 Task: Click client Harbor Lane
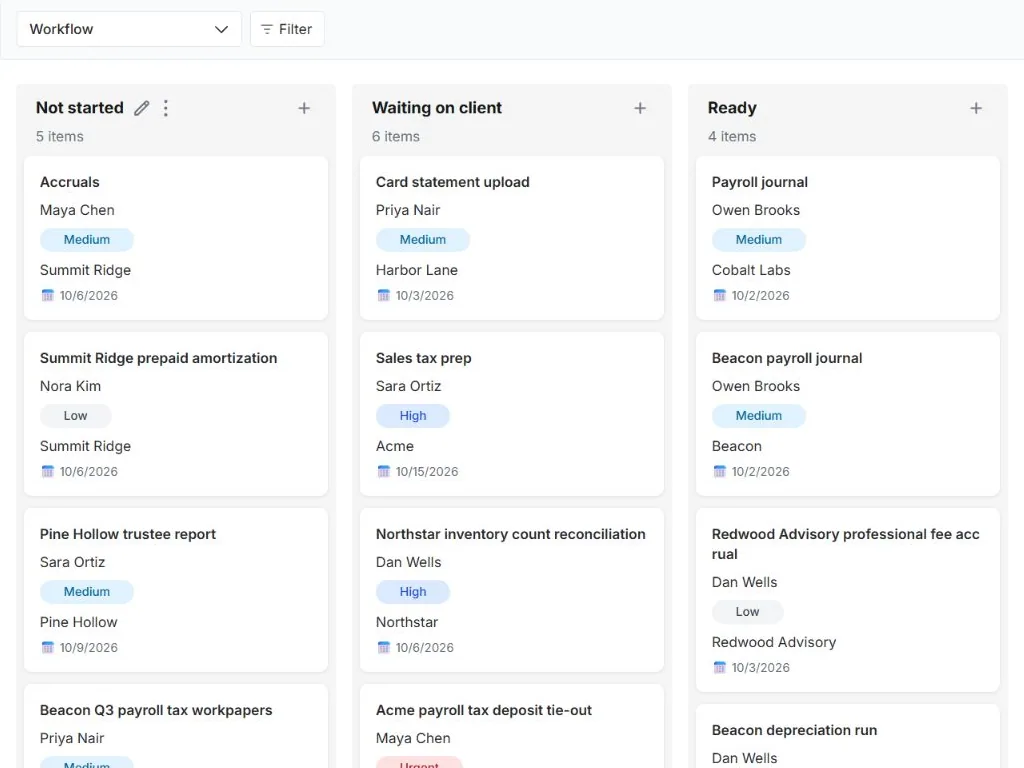click(x=417, y=270)
